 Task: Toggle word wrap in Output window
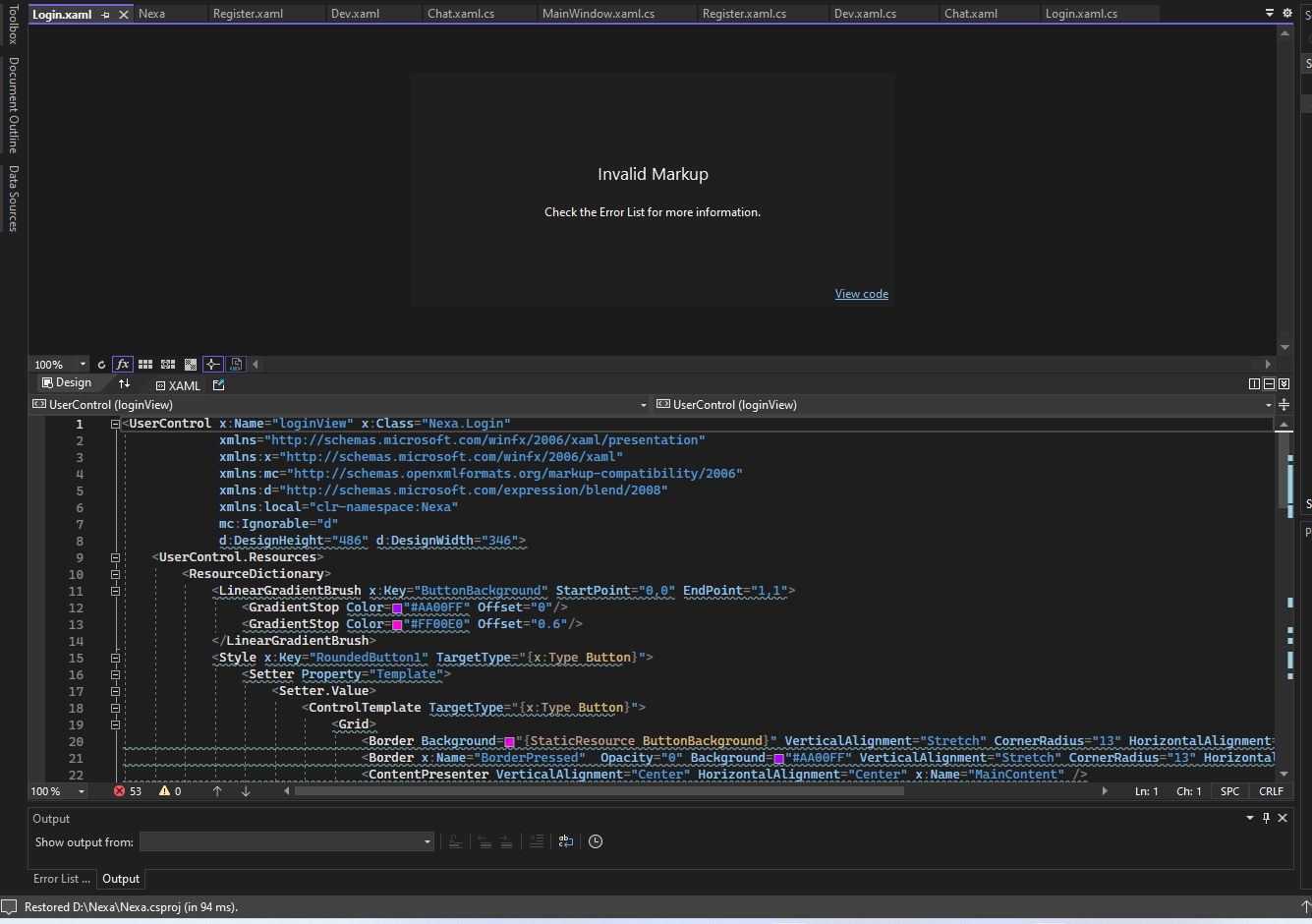565,841
